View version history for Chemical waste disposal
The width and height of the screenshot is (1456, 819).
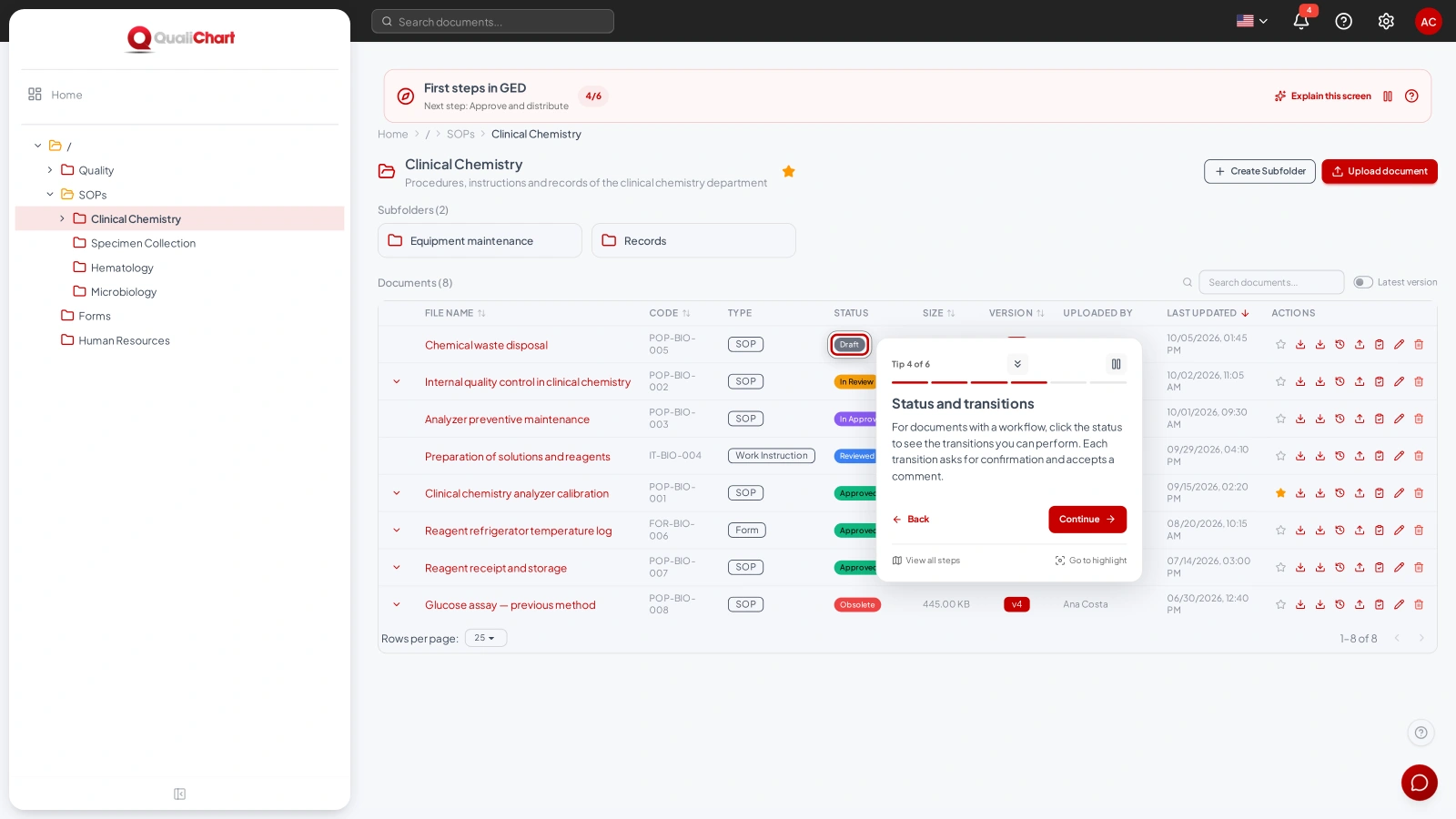click(x=1340, y=345)
